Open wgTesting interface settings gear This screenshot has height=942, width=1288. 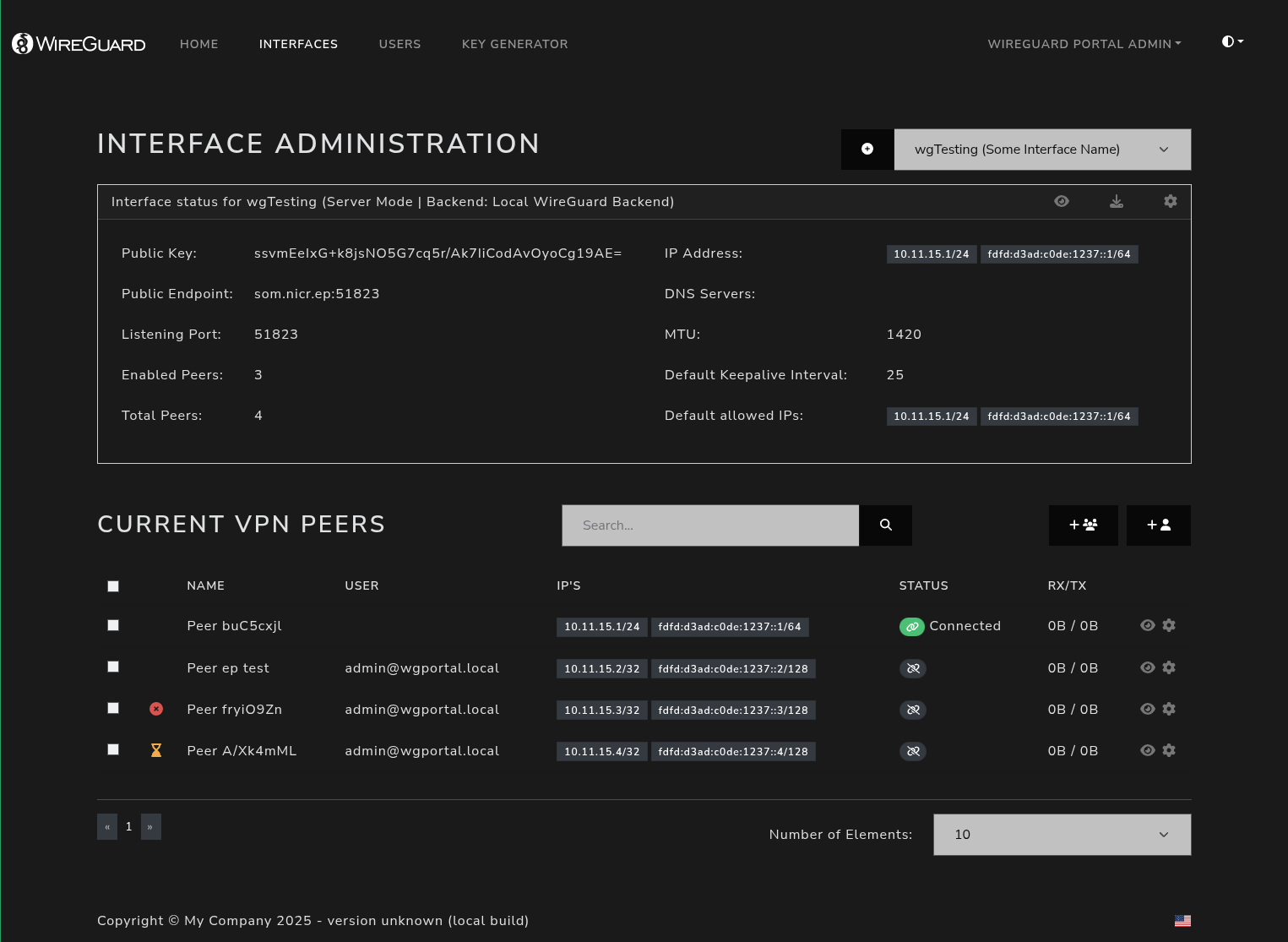[1170, 202]
